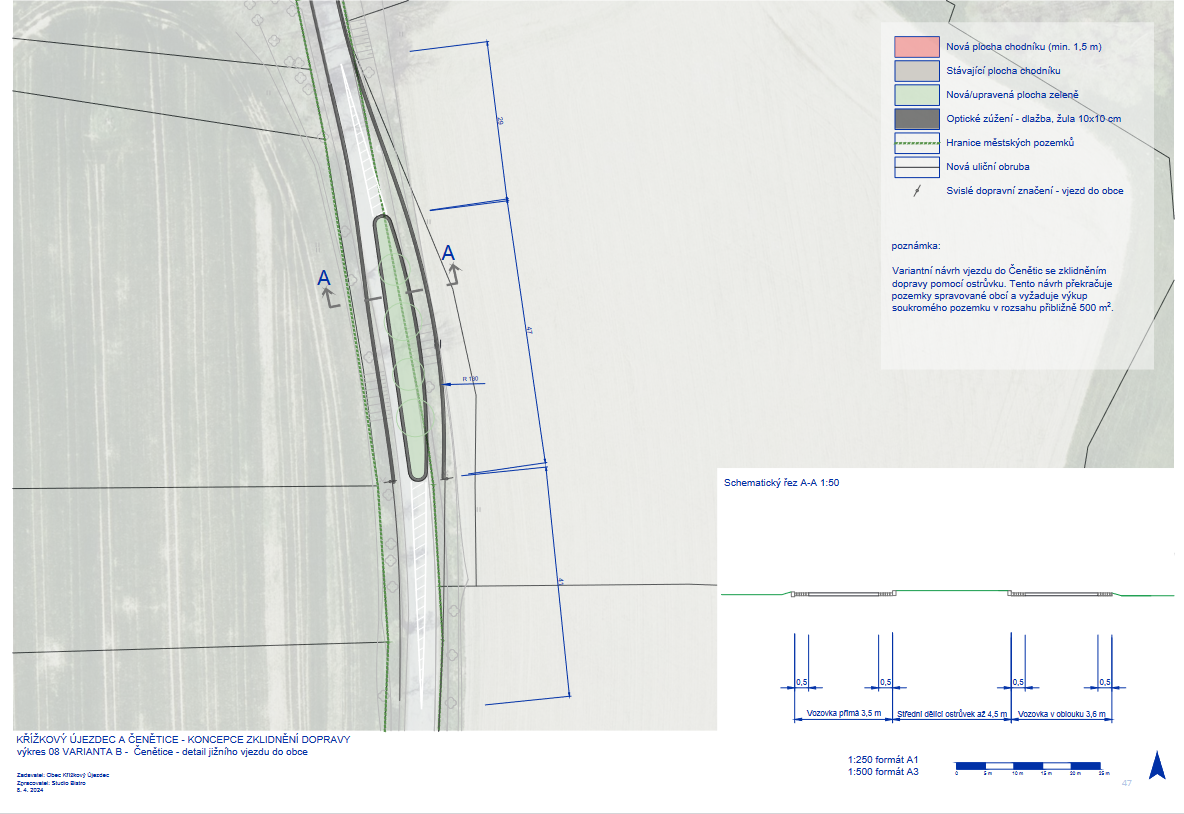Click the dark gray Optické zúžení swatch

coord(915,119)
